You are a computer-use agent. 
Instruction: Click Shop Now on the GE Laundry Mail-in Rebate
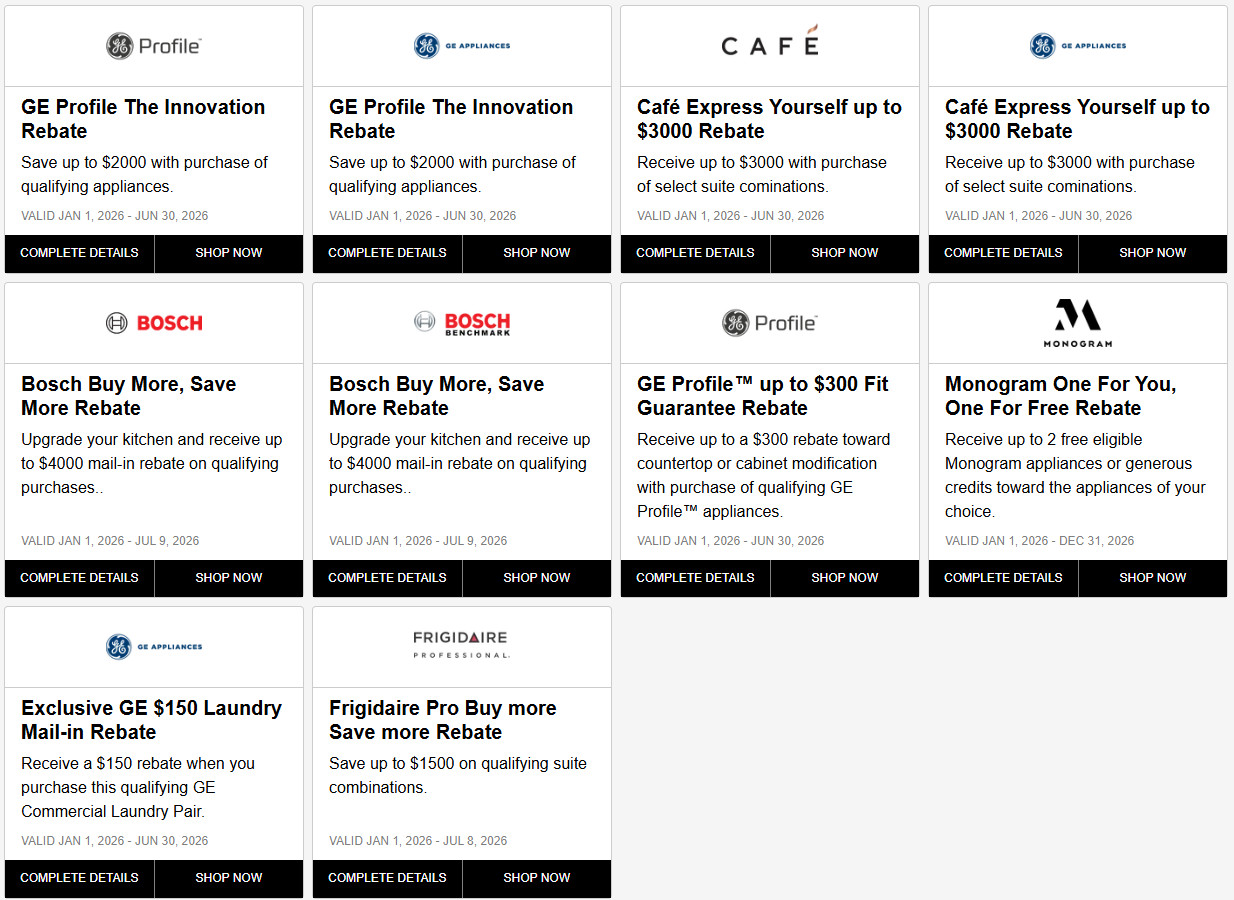tap(229, 878)
